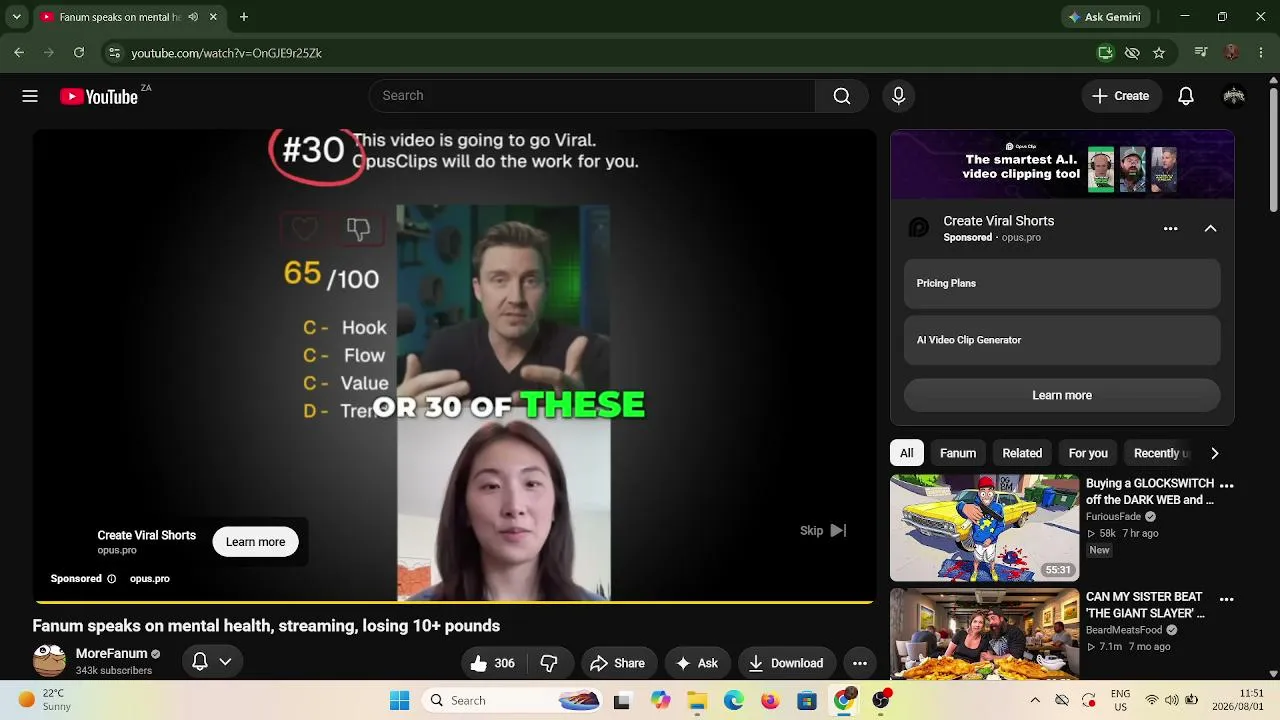Open Windows Start menu
1280x720 pixels.
tap(400, 701)
